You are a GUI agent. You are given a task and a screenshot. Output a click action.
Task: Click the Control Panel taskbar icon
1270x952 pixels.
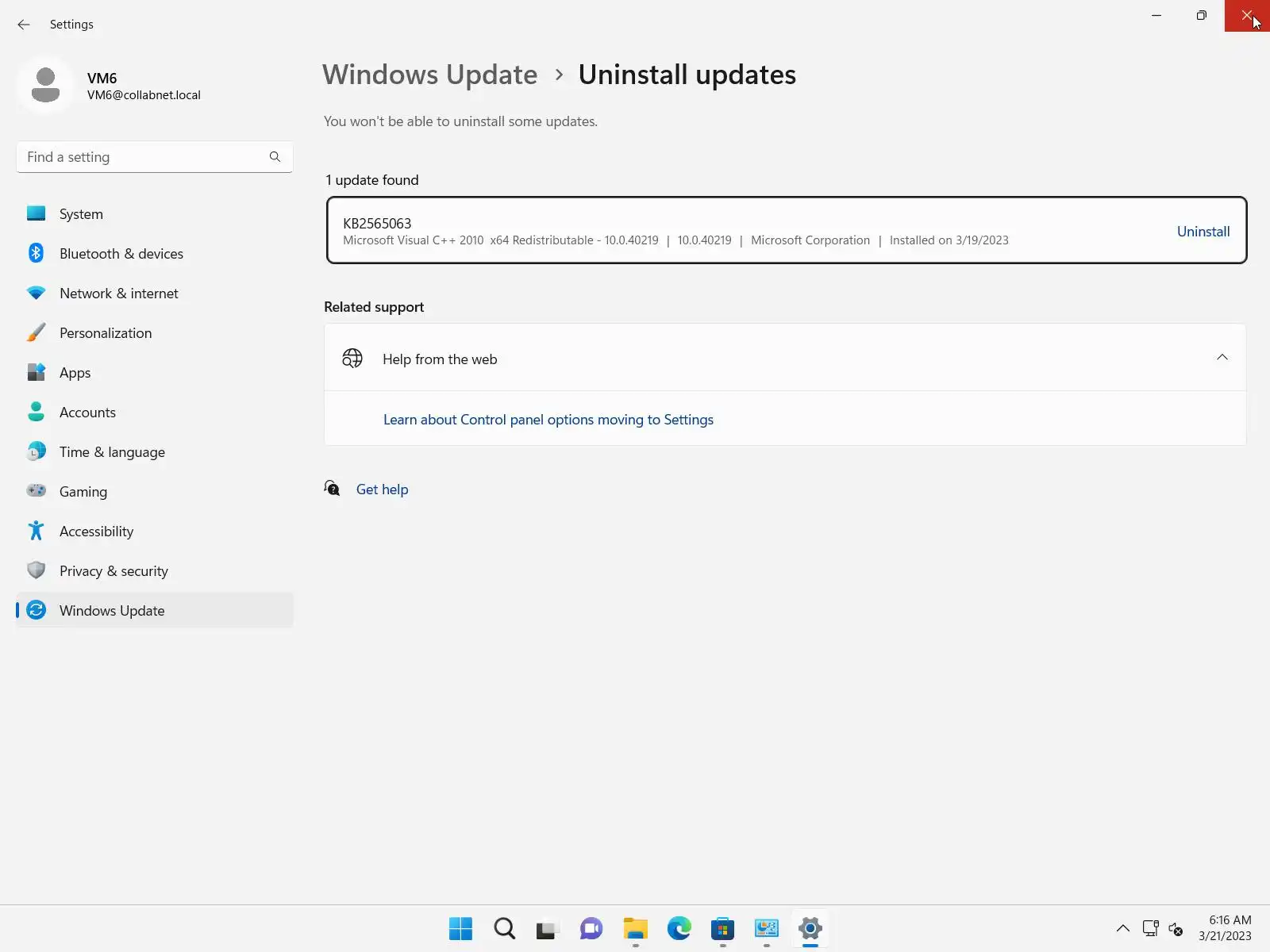click(x=766, y=928)
